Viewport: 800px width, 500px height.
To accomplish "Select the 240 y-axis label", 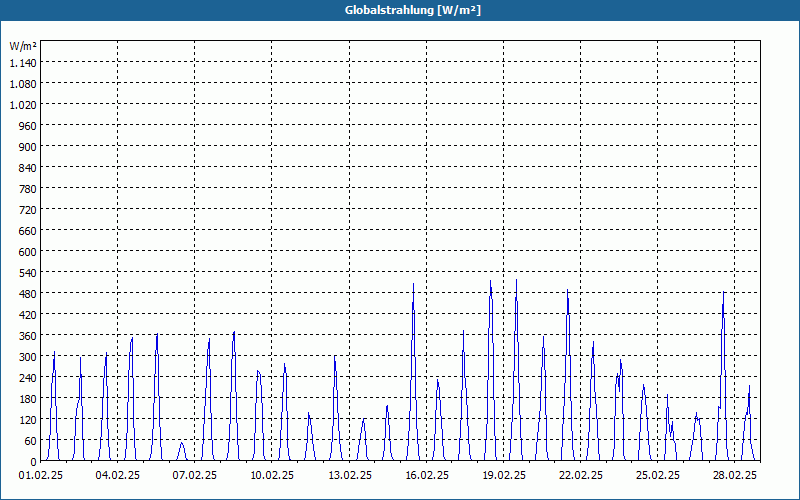I will click(x=28, y=378).
